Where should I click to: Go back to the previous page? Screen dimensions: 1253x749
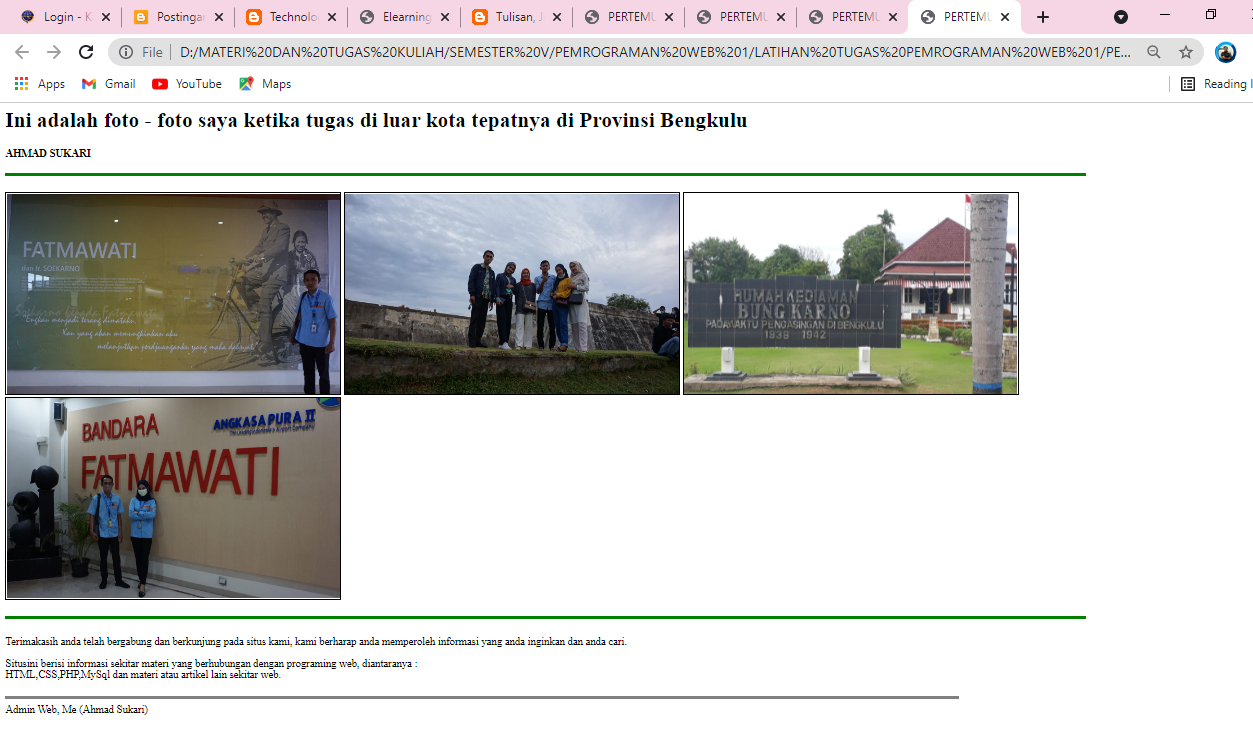[22, 52]
